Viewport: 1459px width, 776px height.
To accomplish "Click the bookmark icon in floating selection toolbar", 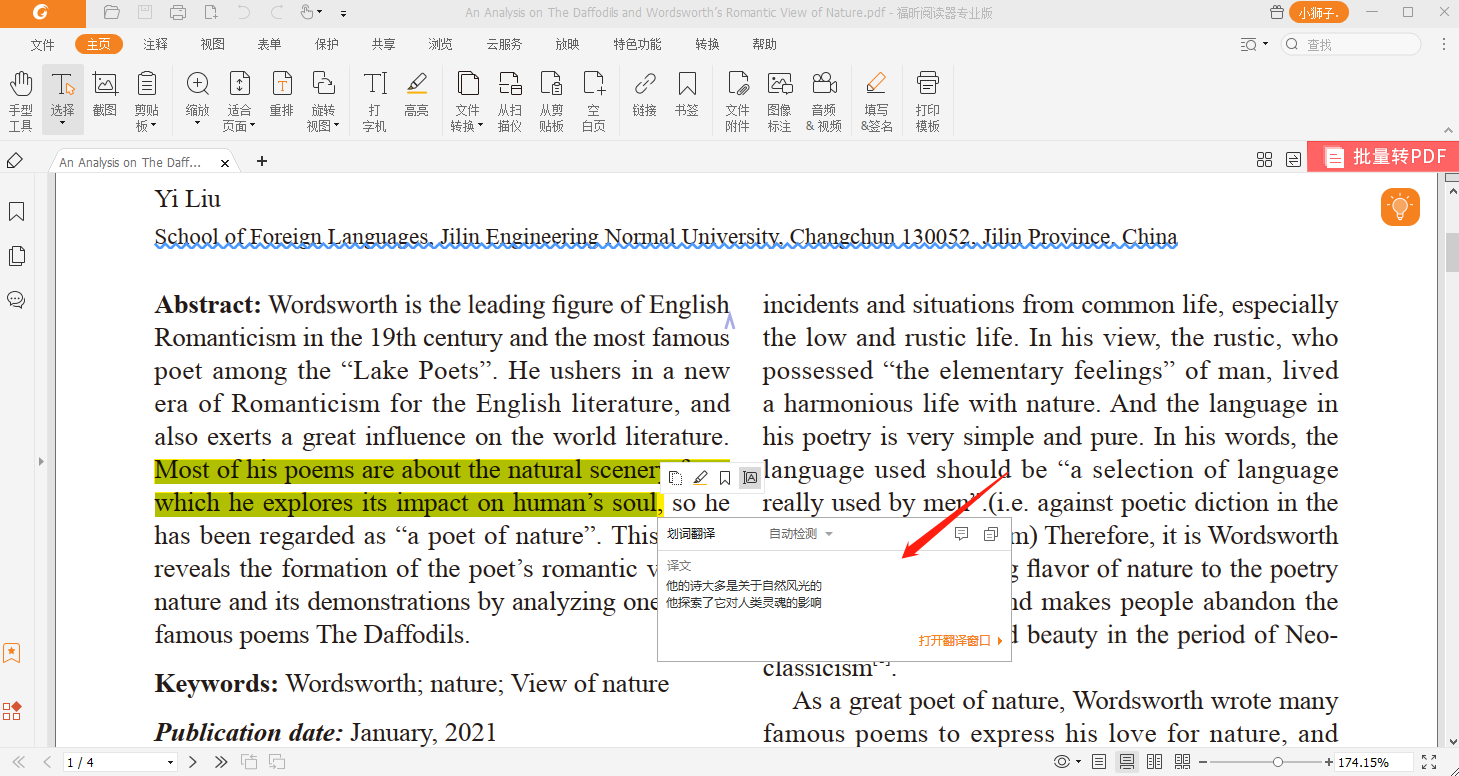I will point(725,478).
